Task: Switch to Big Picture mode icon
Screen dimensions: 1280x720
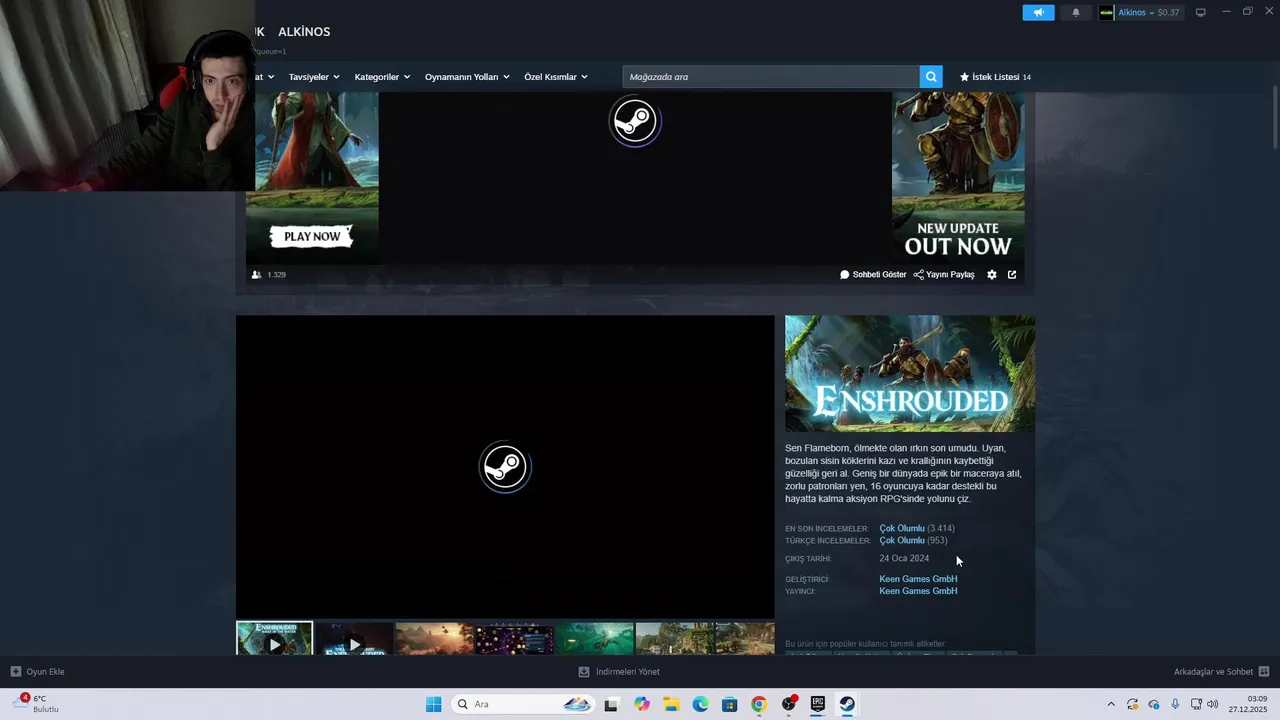Action: (x=1201, y=12)
